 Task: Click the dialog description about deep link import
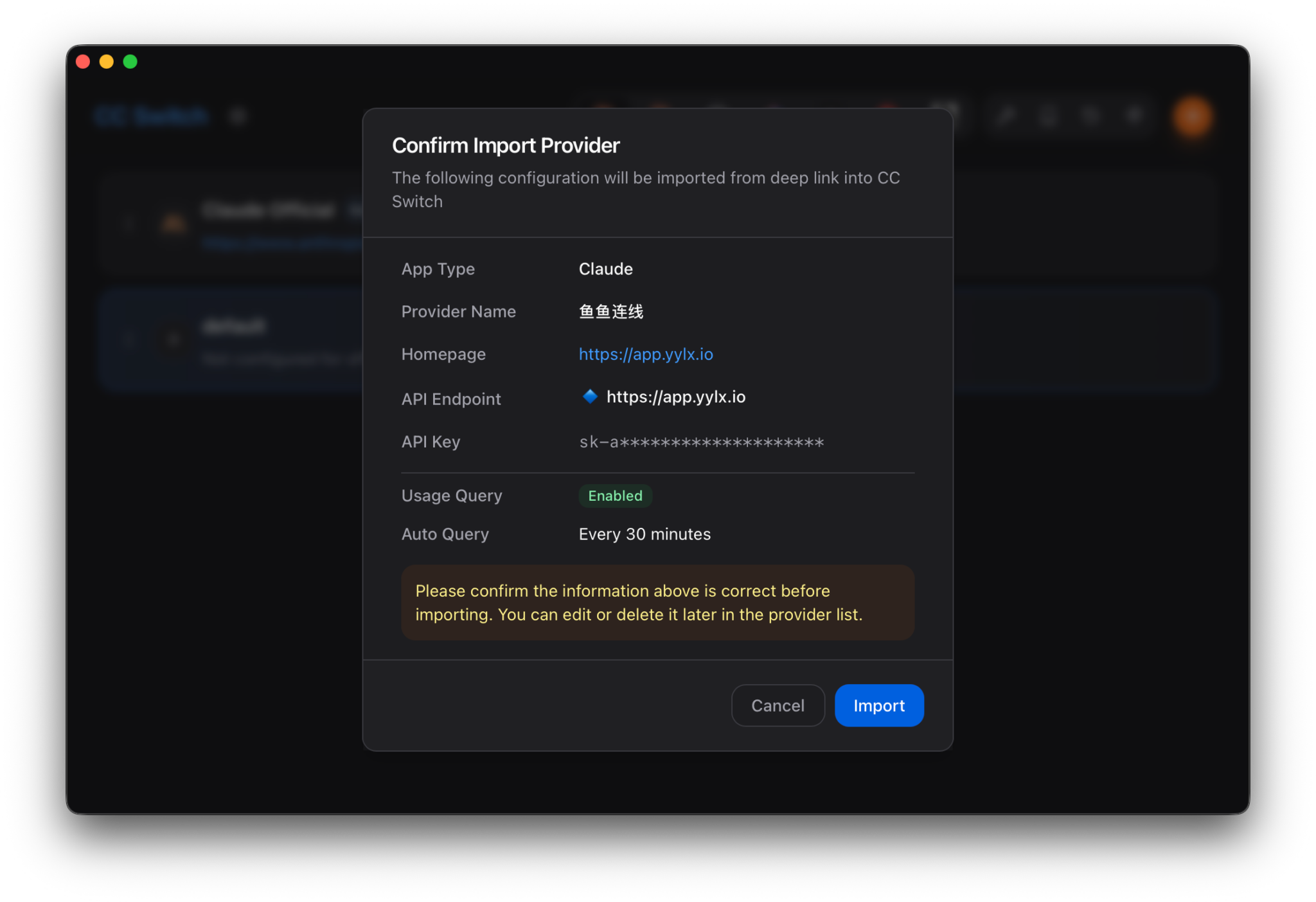tap(646, 190)
